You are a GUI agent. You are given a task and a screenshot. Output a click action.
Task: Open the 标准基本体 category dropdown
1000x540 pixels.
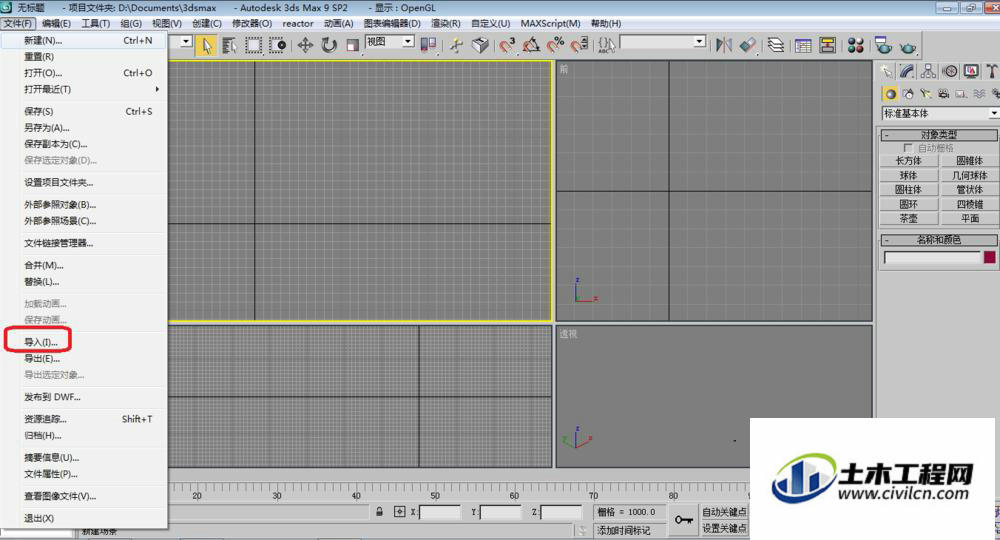[x=940, y=113]
